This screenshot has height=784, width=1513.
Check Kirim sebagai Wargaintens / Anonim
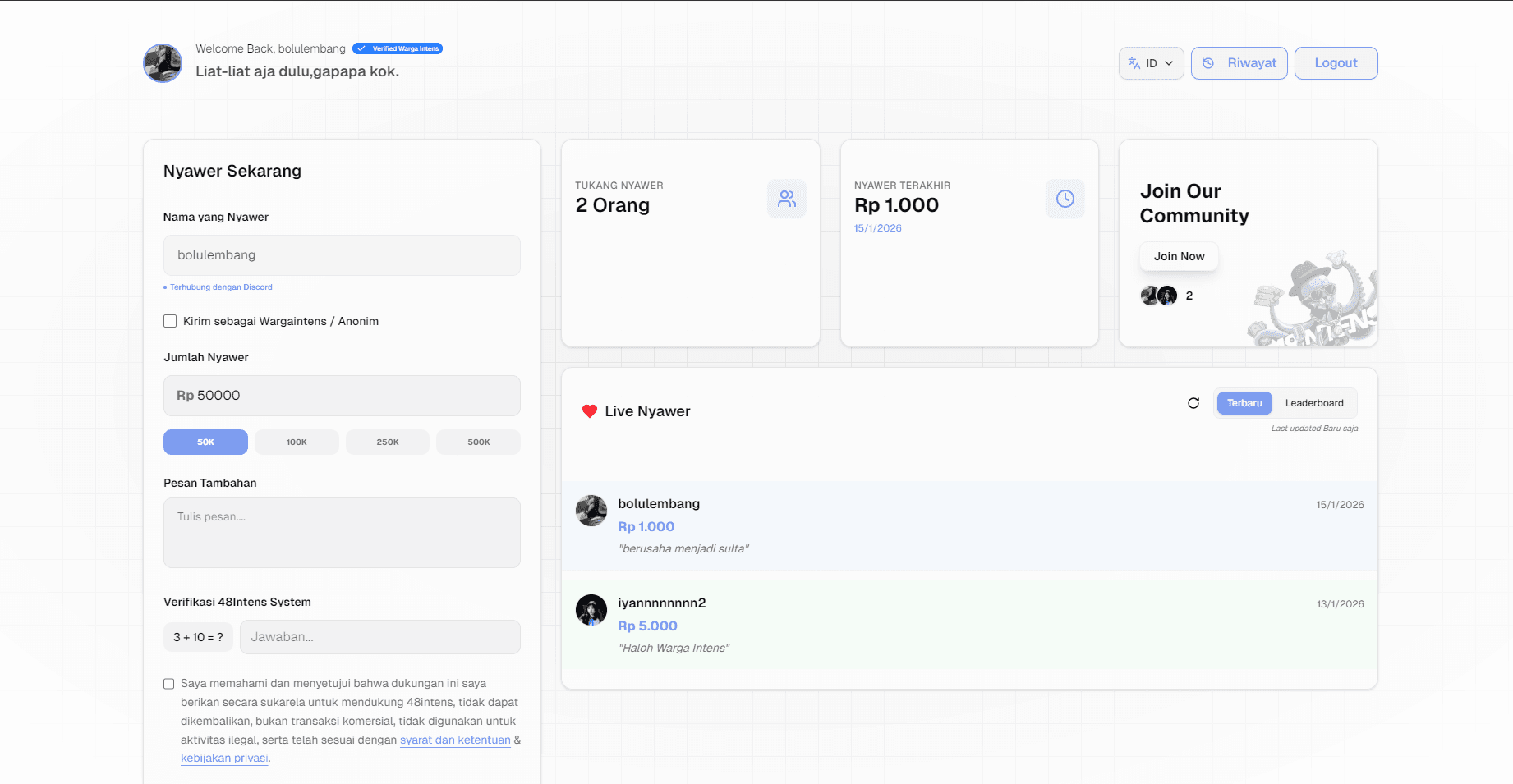170,321
